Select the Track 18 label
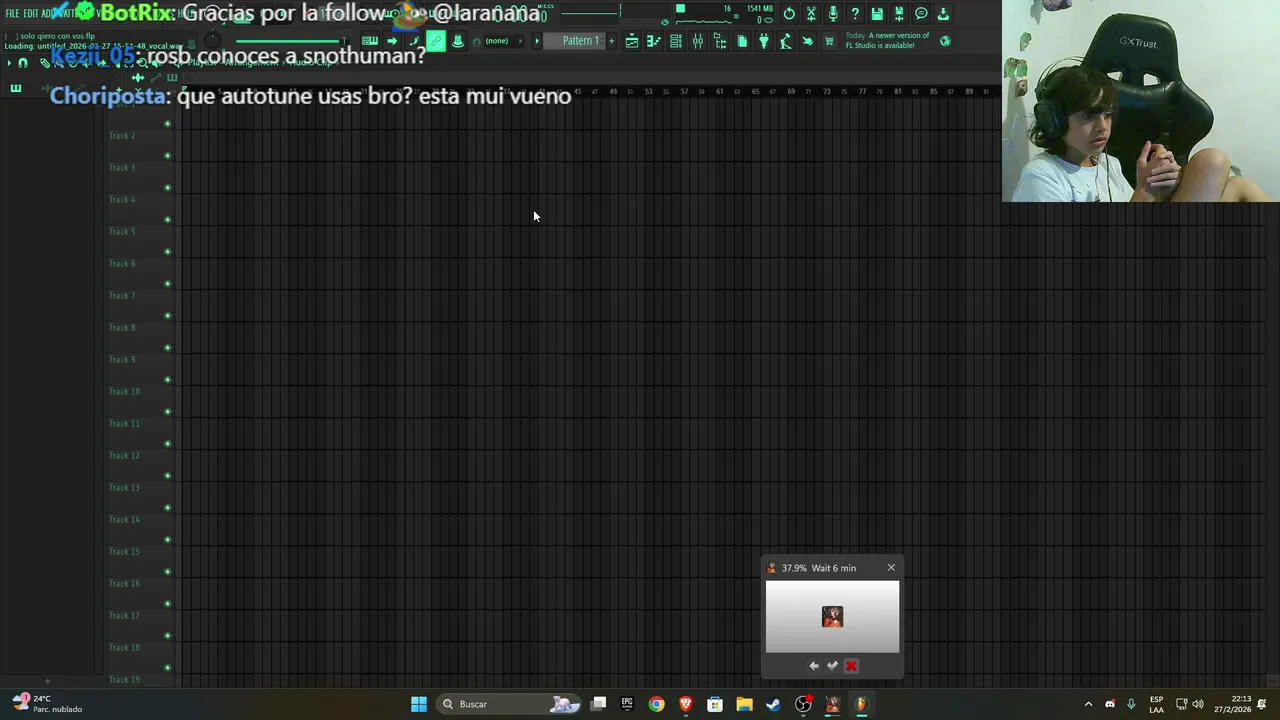The height and width of the screenshot is (720, 1280). (124, 648)
